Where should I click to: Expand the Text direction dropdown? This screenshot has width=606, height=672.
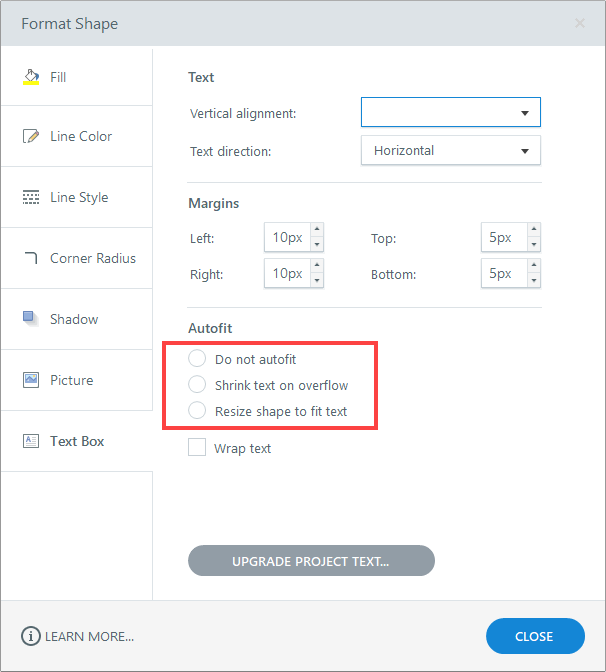[x=450, y=150]
